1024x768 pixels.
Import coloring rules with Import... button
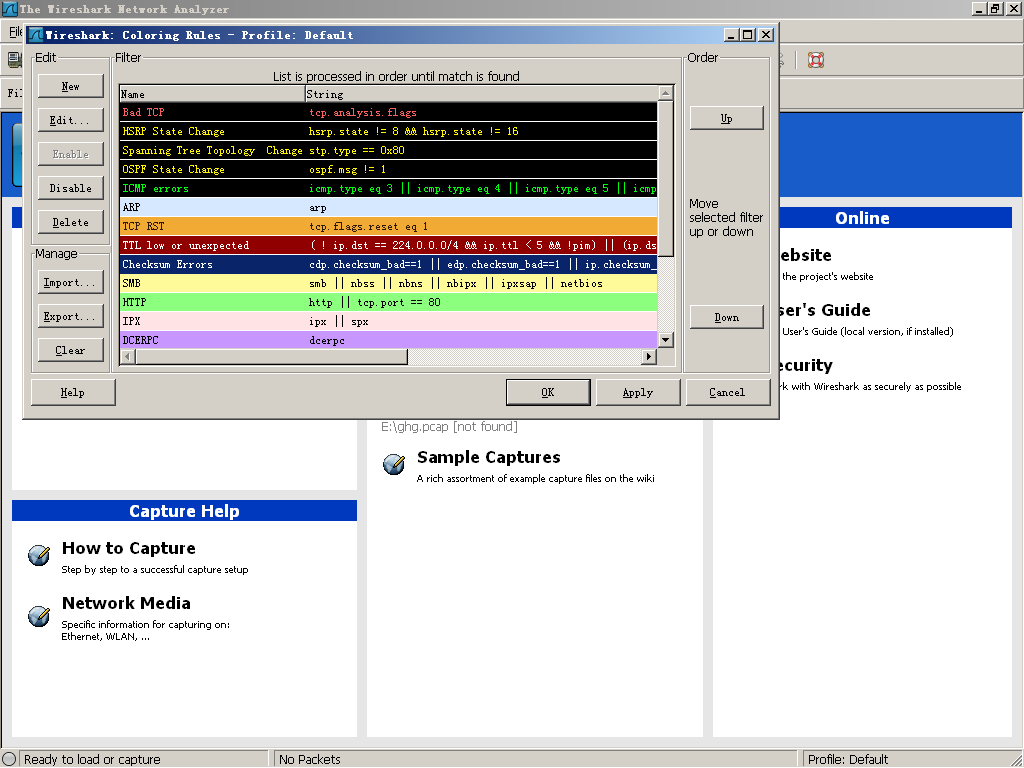(x=71, y=282)
